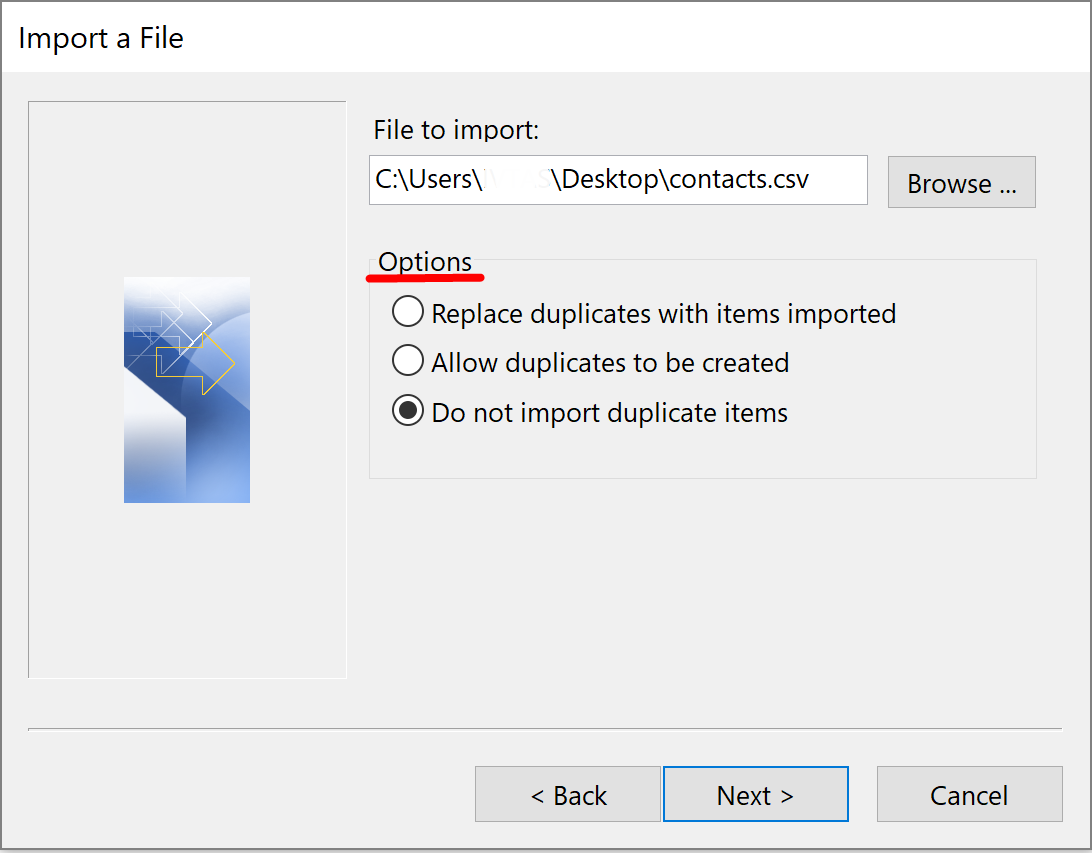This screenshot has height=853, width=1092.
Task: Click the Browse ... button
Action: [x=962, y=182]
